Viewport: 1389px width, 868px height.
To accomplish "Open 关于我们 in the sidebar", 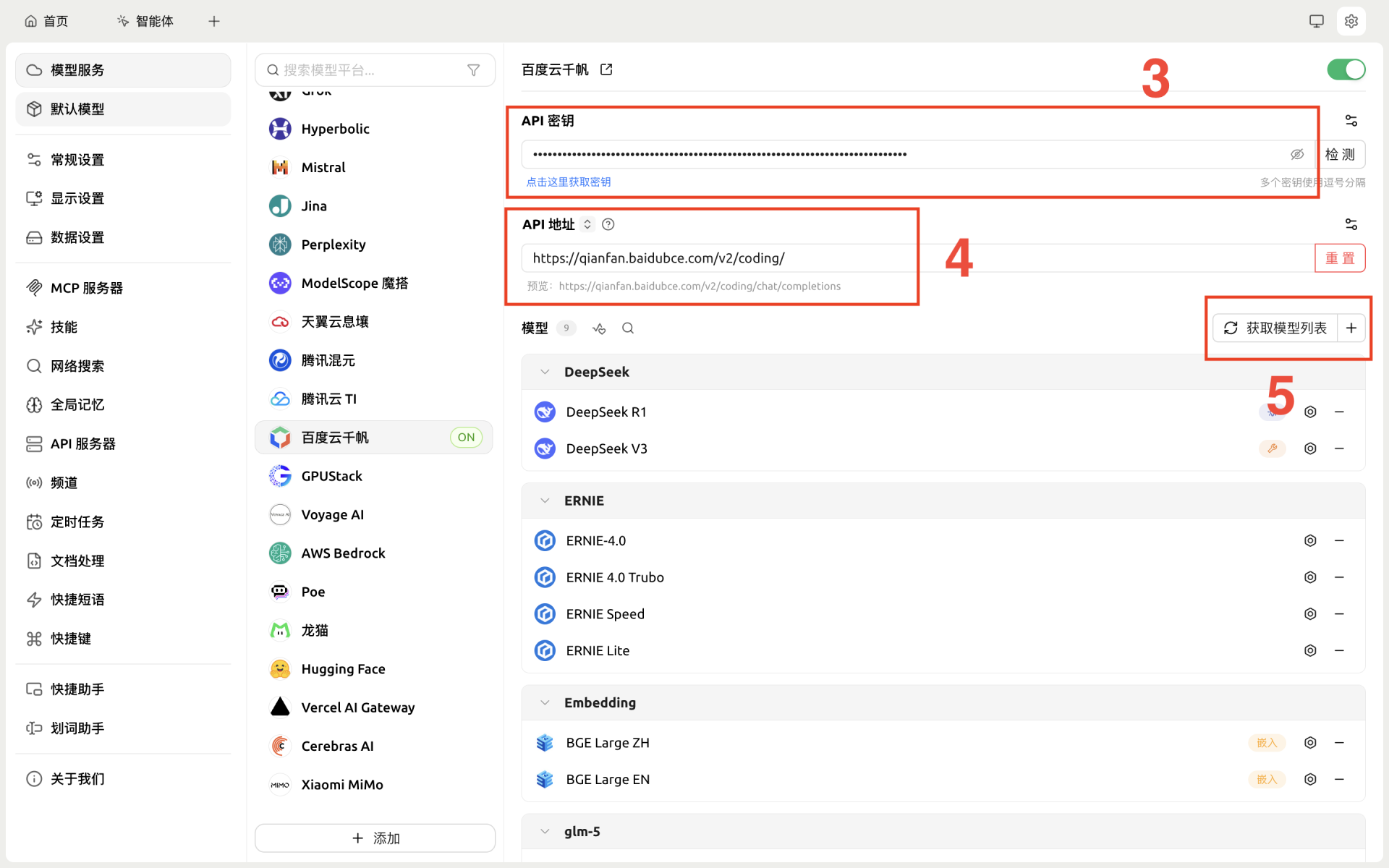I will (x=123, y=779).
